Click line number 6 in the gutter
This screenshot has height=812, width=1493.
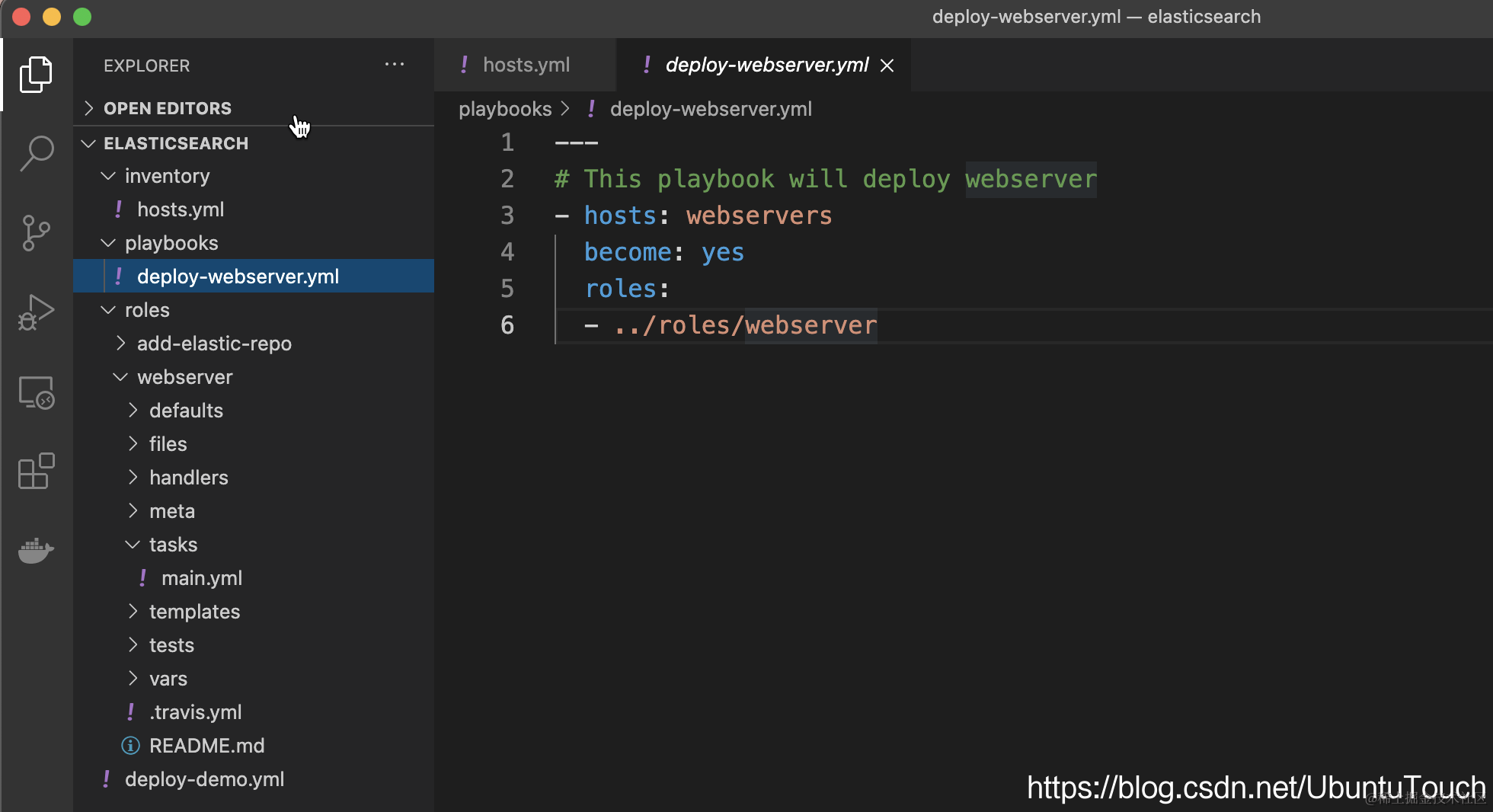click(x=507, y=325)
